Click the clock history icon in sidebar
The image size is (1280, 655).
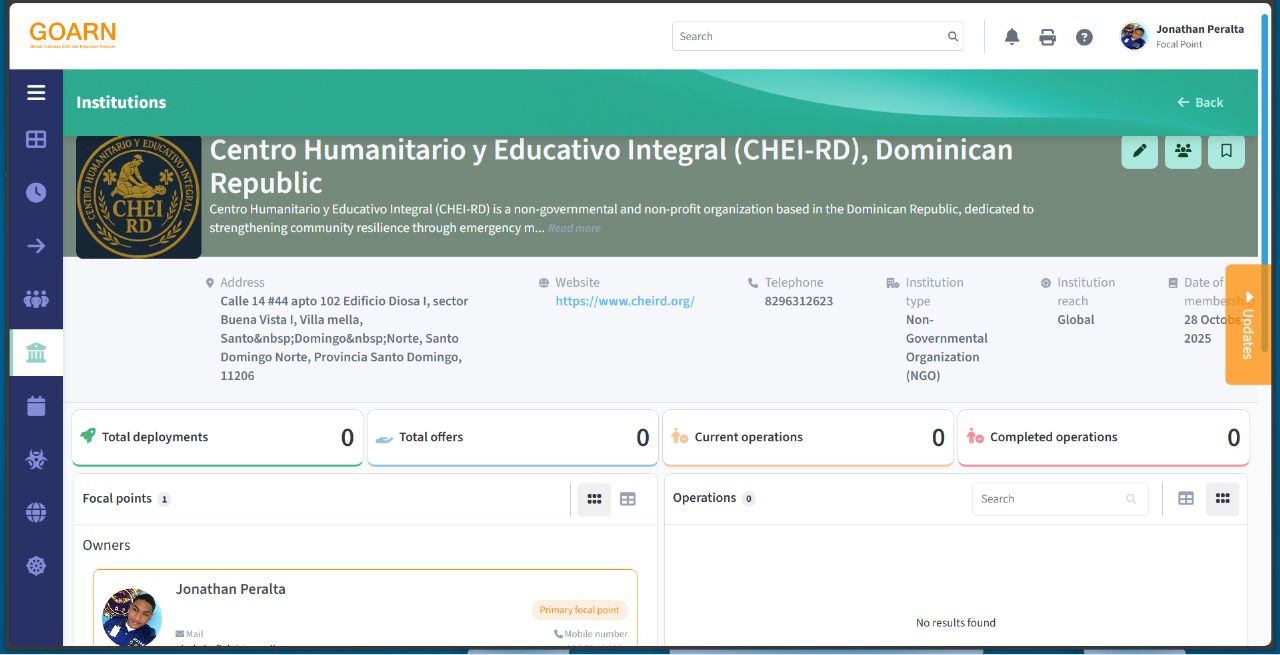coord(36,192)
